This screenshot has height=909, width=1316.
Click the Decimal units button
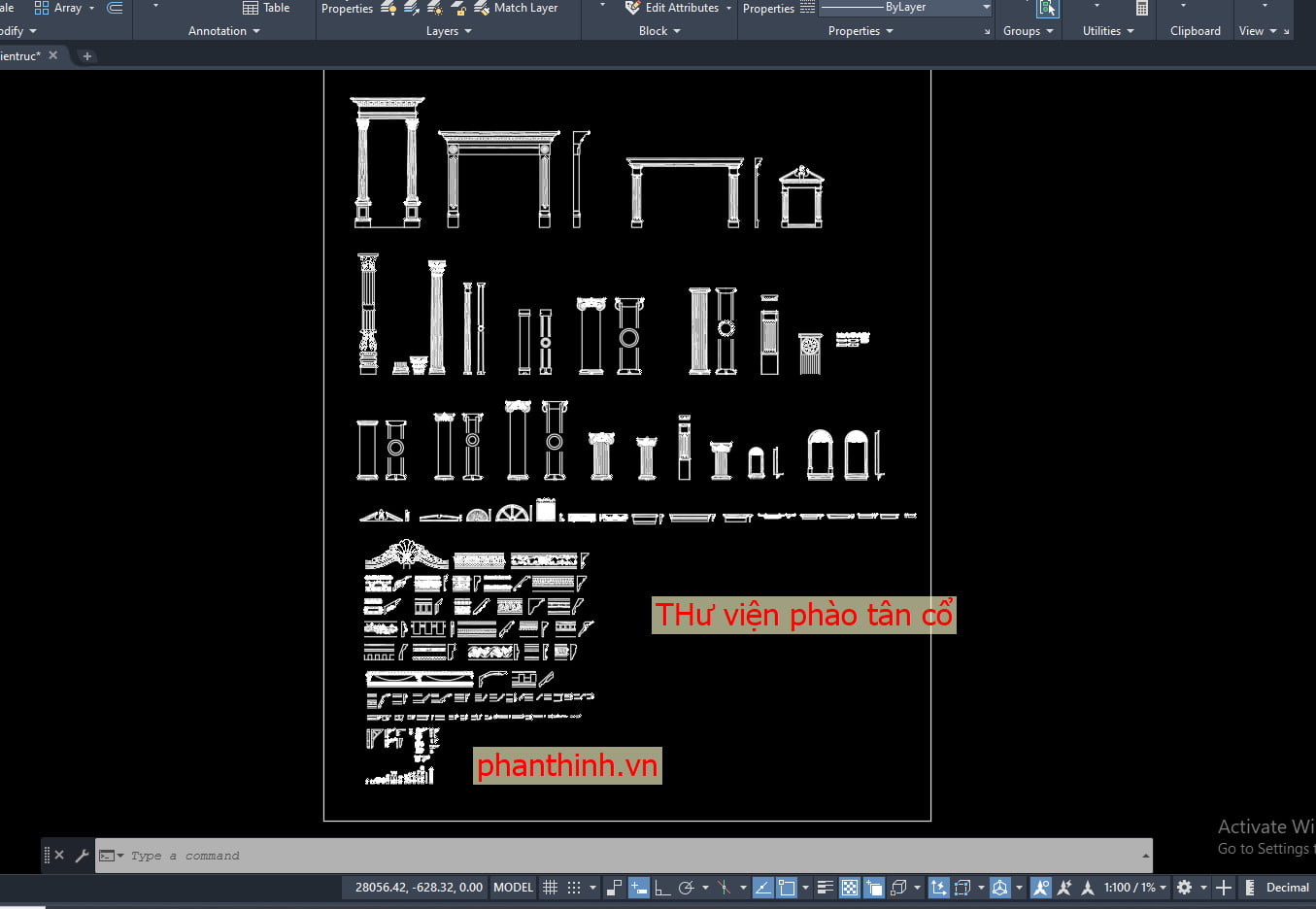tap(1288, 888)
